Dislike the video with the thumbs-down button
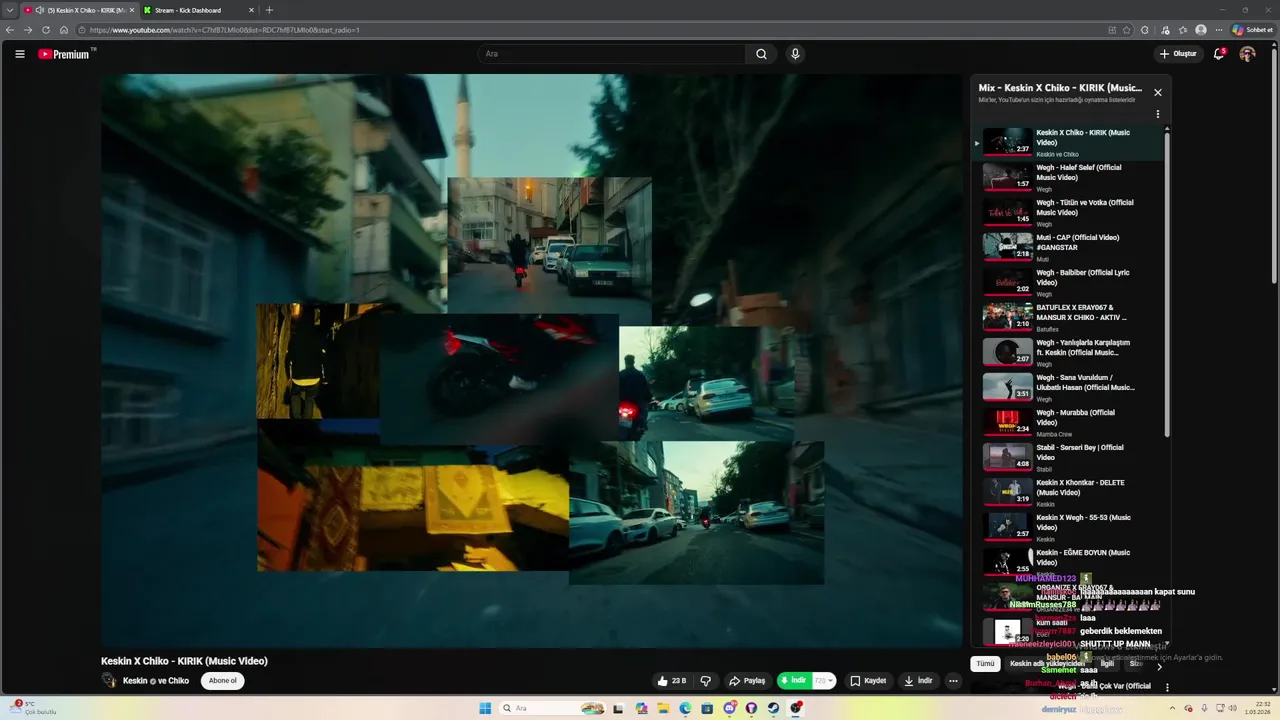Viewport: 1280px width, 720px height. coord(705,681)
